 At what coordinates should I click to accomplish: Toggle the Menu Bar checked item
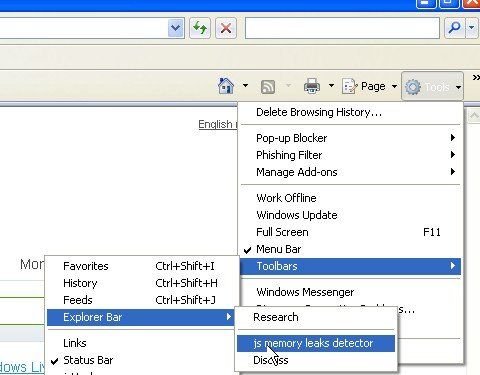(350, 249)
